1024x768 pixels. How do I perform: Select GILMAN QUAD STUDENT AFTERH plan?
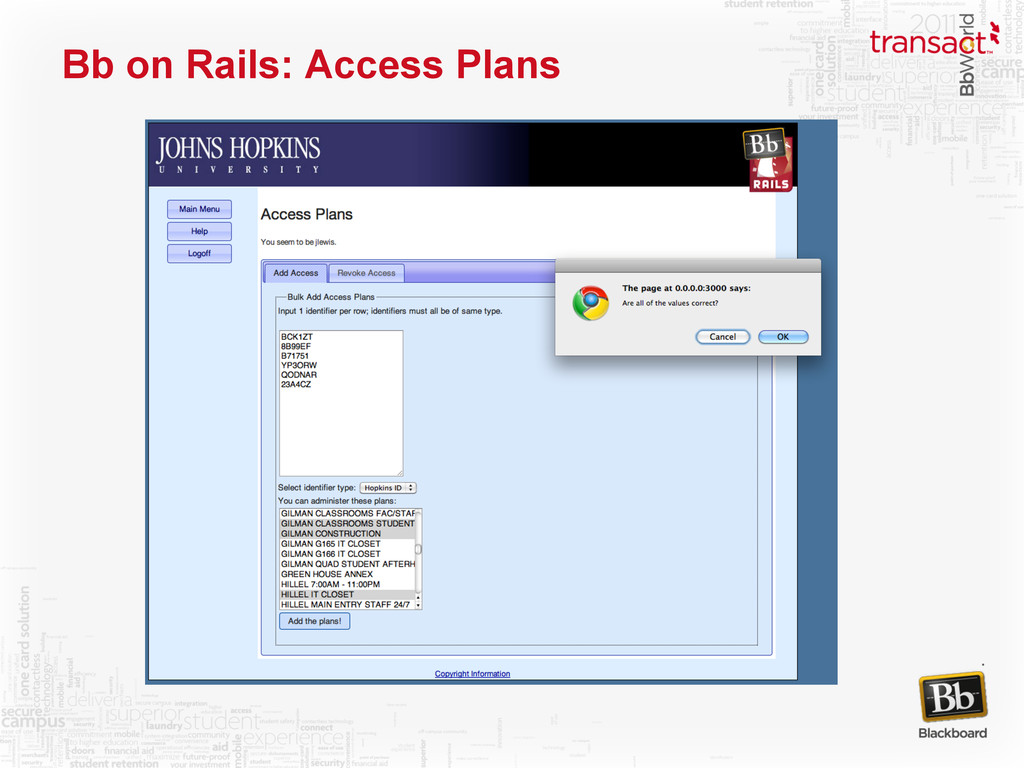(x=347, y=564)
